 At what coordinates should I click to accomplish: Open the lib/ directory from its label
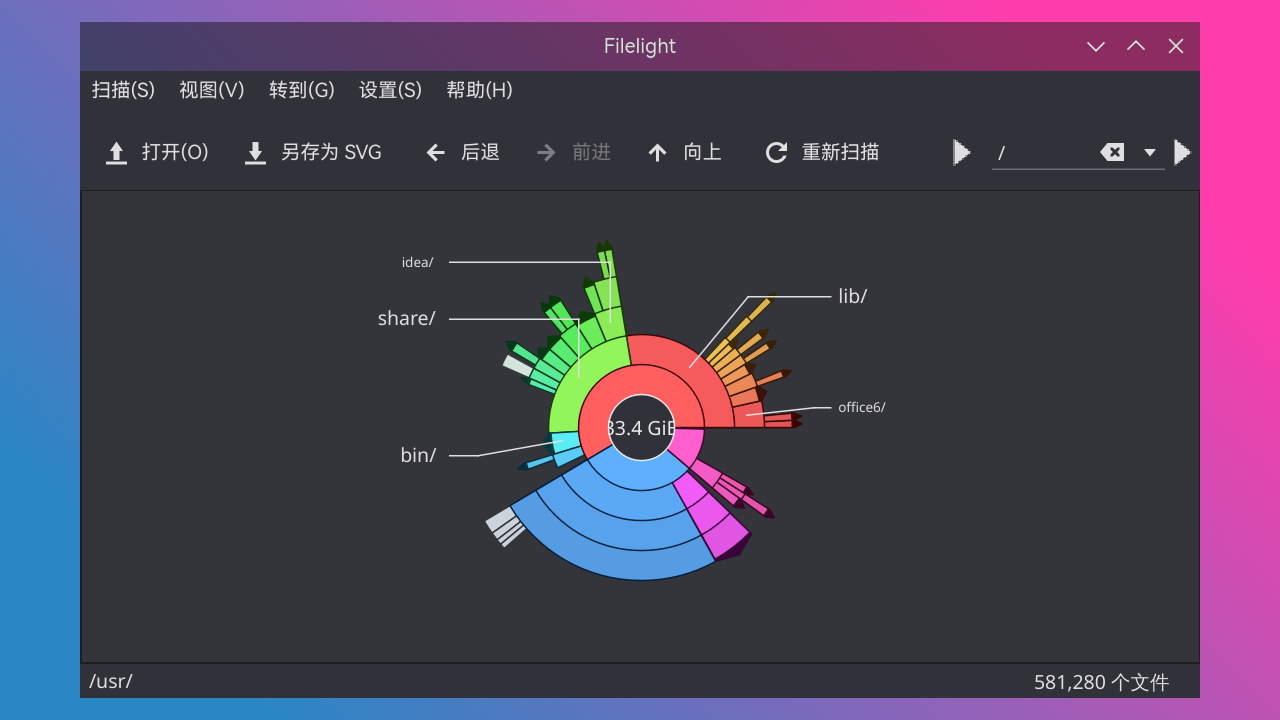pyautogui.click(x=851, y=296)
